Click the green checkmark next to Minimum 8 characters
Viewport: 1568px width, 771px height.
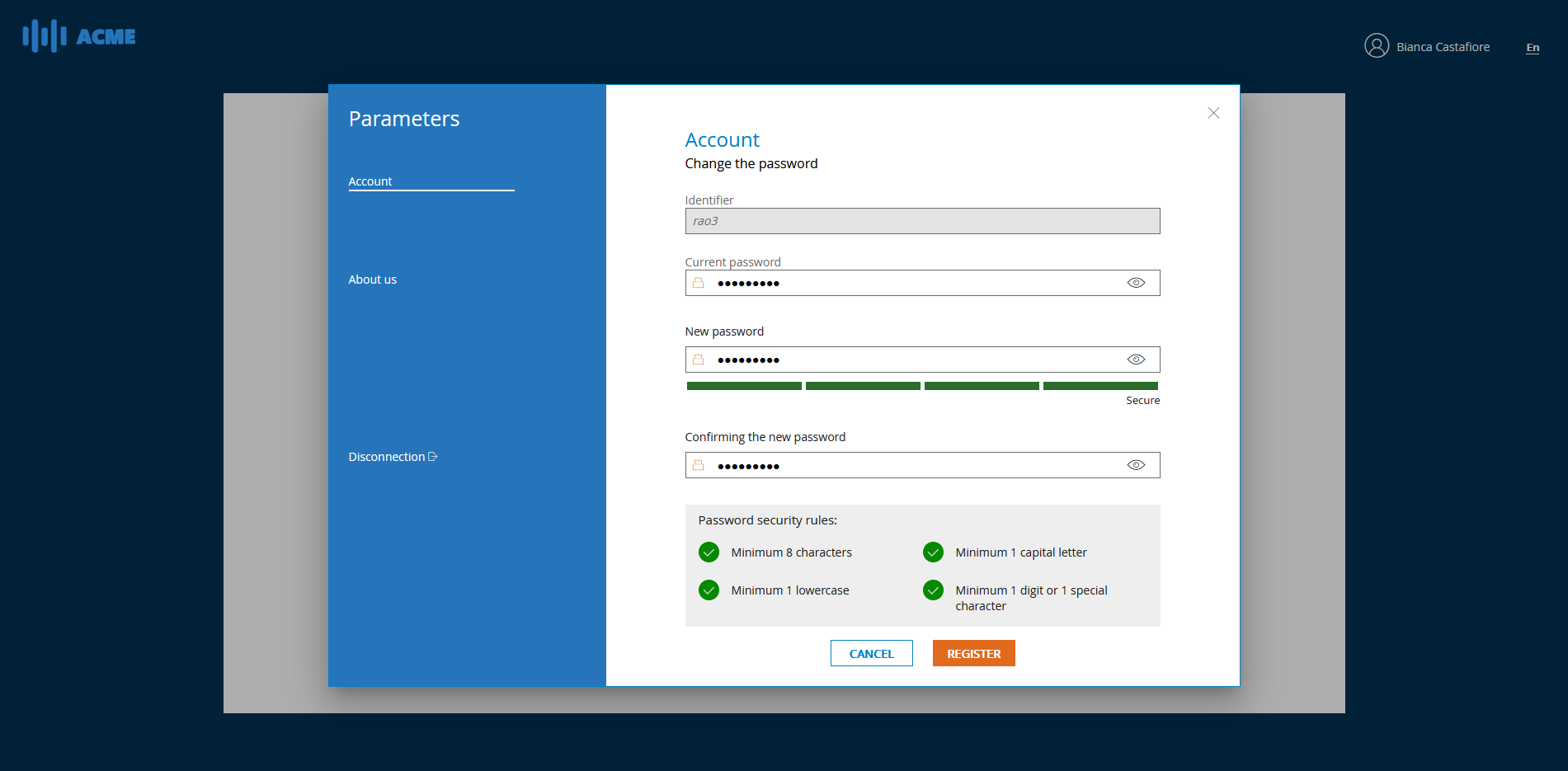pos(709,552)
